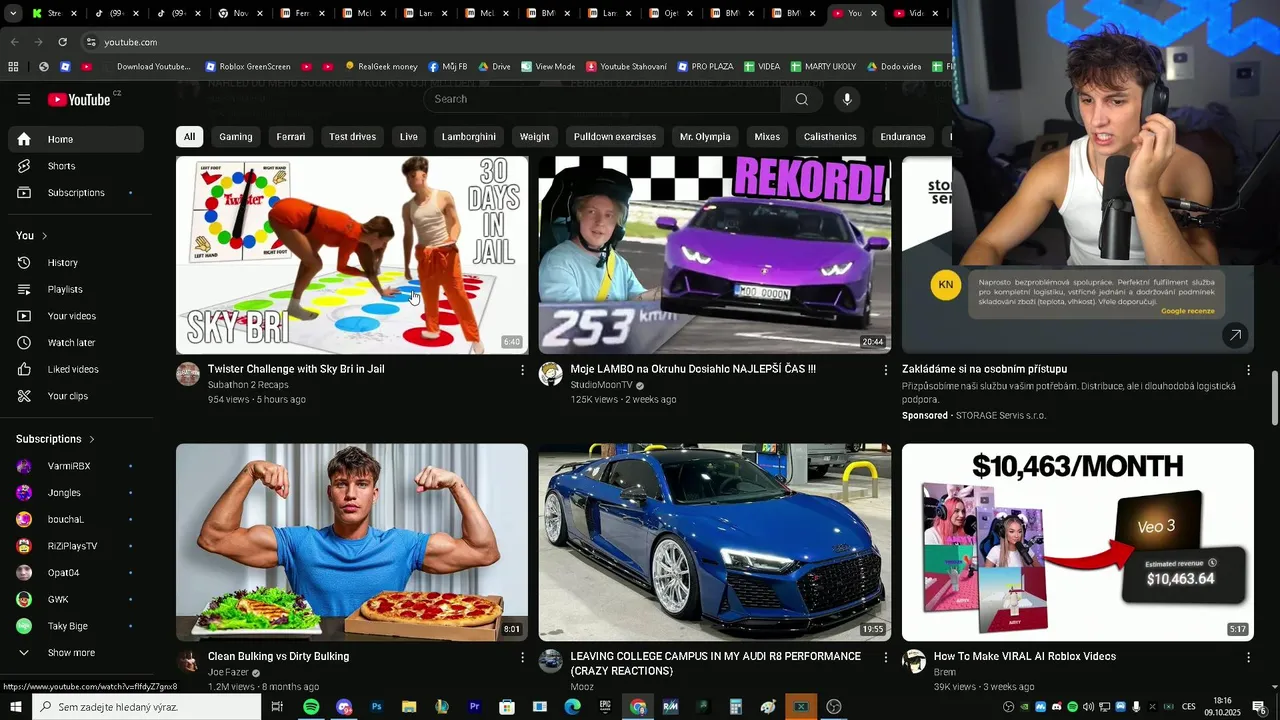Open Joe Fazer channel link
Image resolution: width=1280 pixels, height=720 pixels.
coord(228,672)
